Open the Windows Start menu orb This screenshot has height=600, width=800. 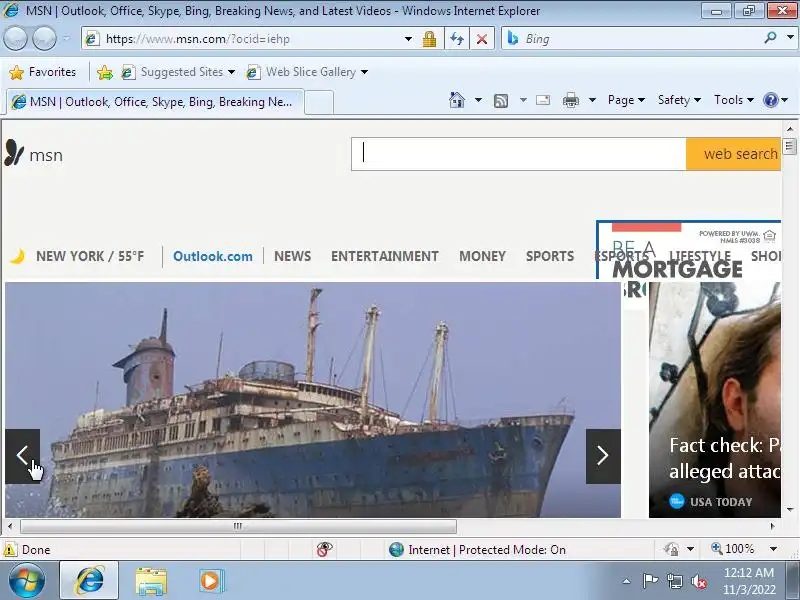point(27,580)
